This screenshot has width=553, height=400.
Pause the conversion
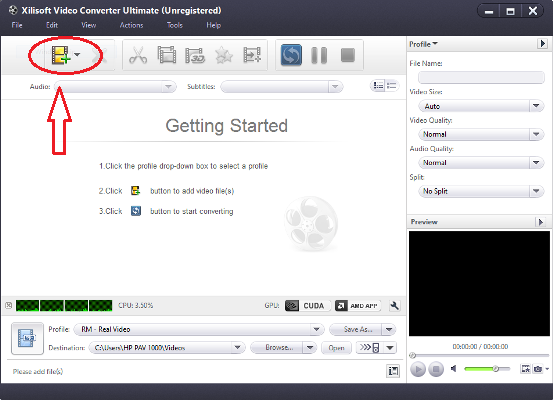click(x=319, y=55)
